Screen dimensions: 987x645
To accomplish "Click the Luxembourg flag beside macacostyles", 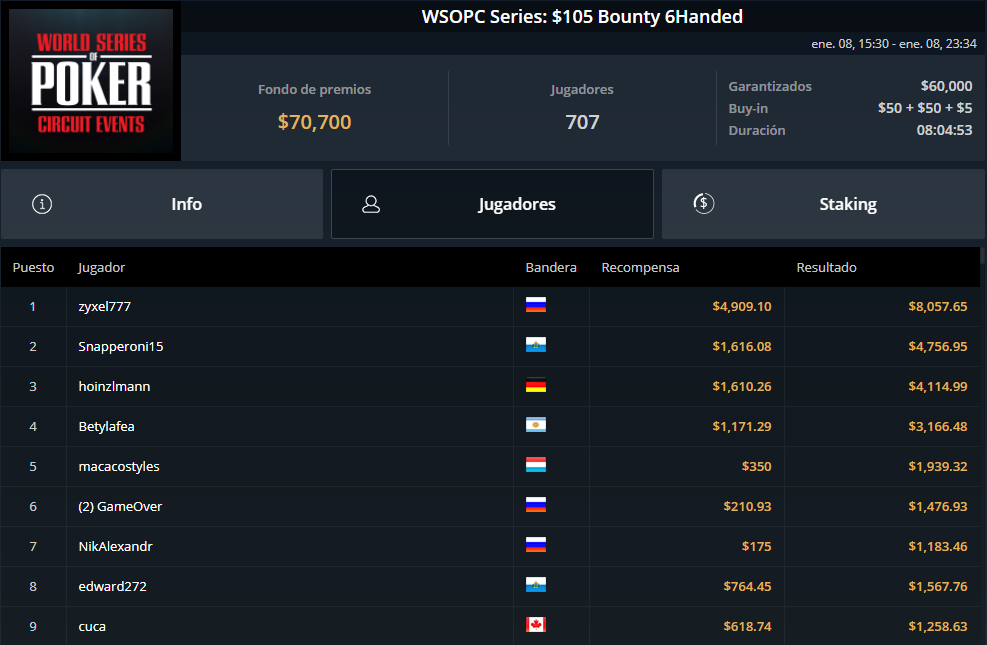I will [536, 465].
